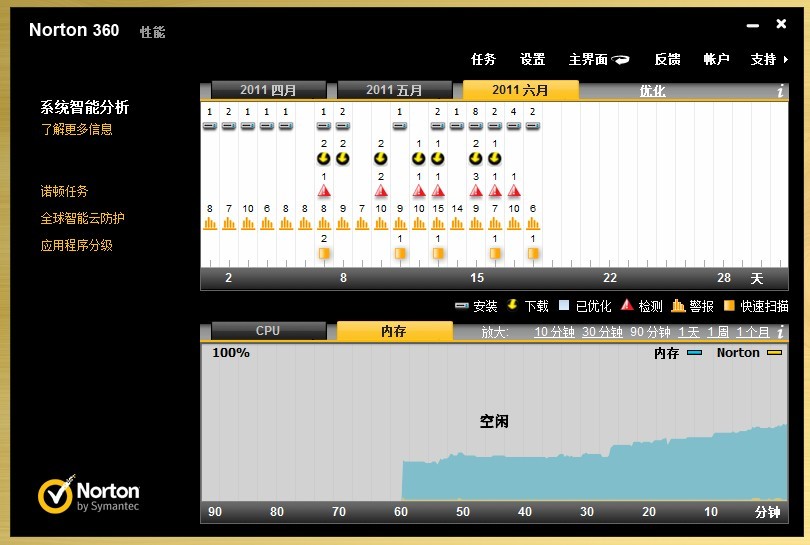810x545 pixels.
Task: Expand the 支持 menu arrow
Action: tap(786, 59)
